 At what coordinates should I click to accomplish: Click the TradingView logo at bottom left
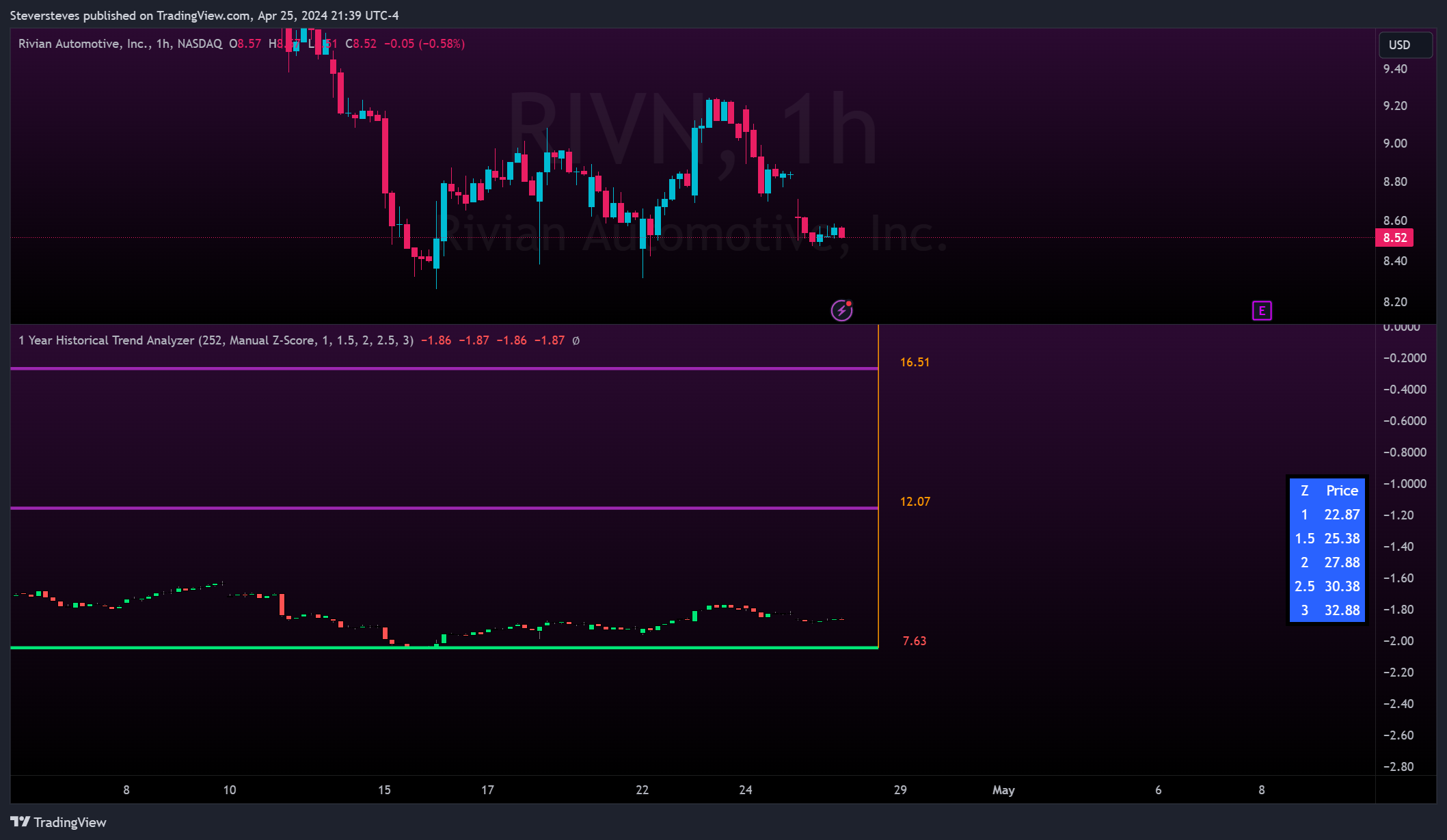58,822
